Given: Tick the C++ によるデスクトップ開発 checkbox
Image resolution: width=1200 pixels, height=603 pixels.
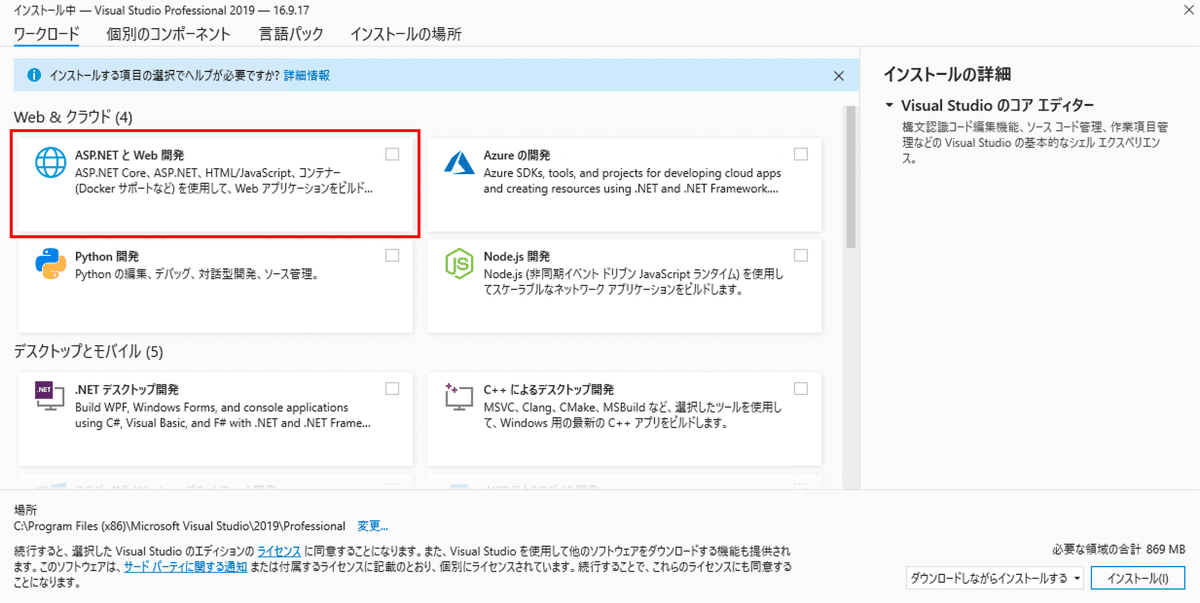Looking at the screenshot, I should (801, 388).
